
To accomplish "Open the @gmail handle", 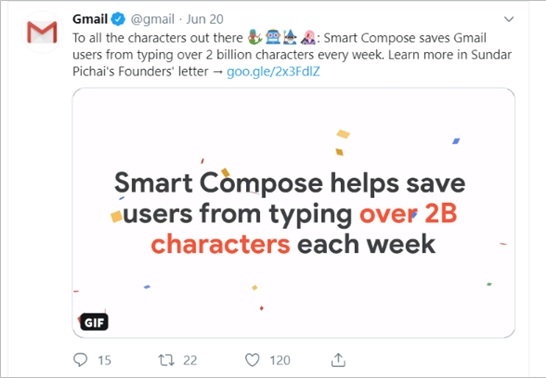I will (x=153, y=19).
